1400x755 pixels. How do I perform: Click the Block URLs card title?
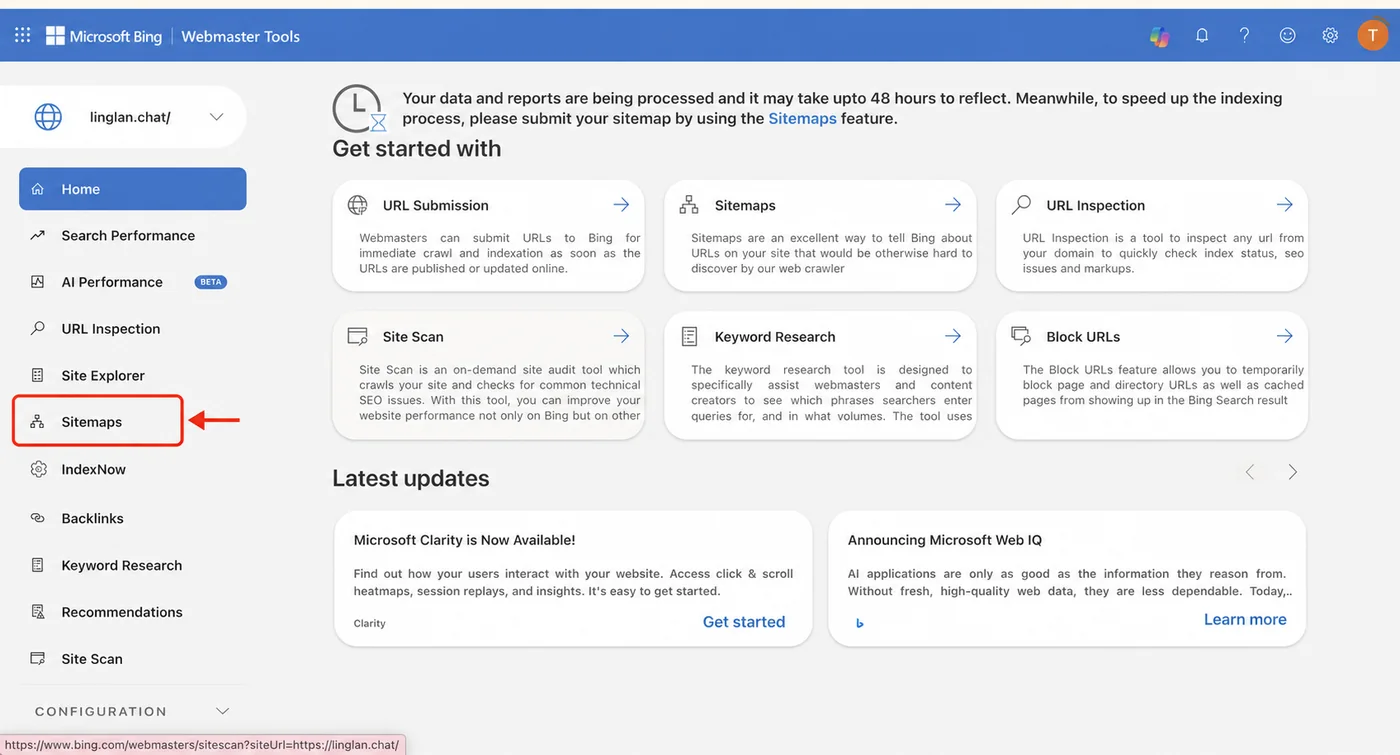click(x=1083, y=336)
